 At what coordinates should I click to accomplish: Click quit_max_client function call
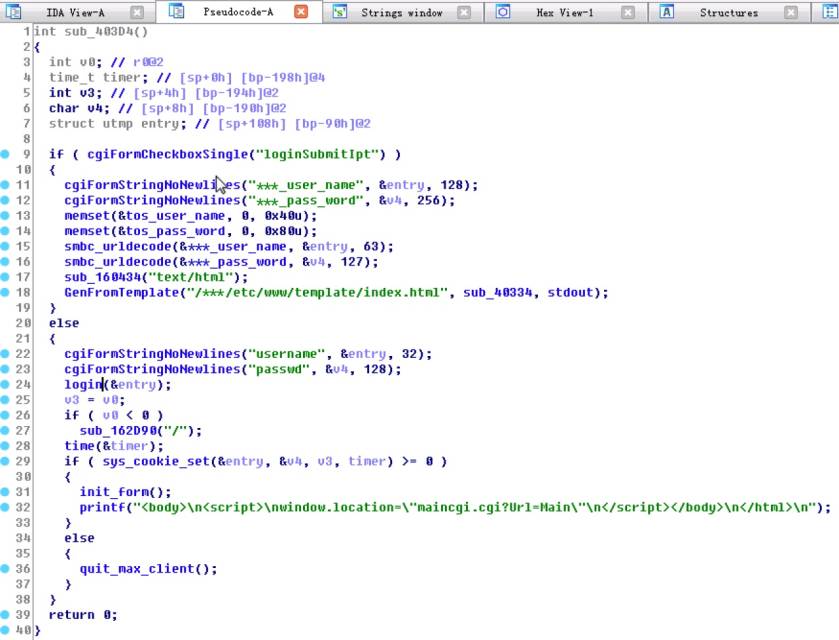(x=136, y=569)
